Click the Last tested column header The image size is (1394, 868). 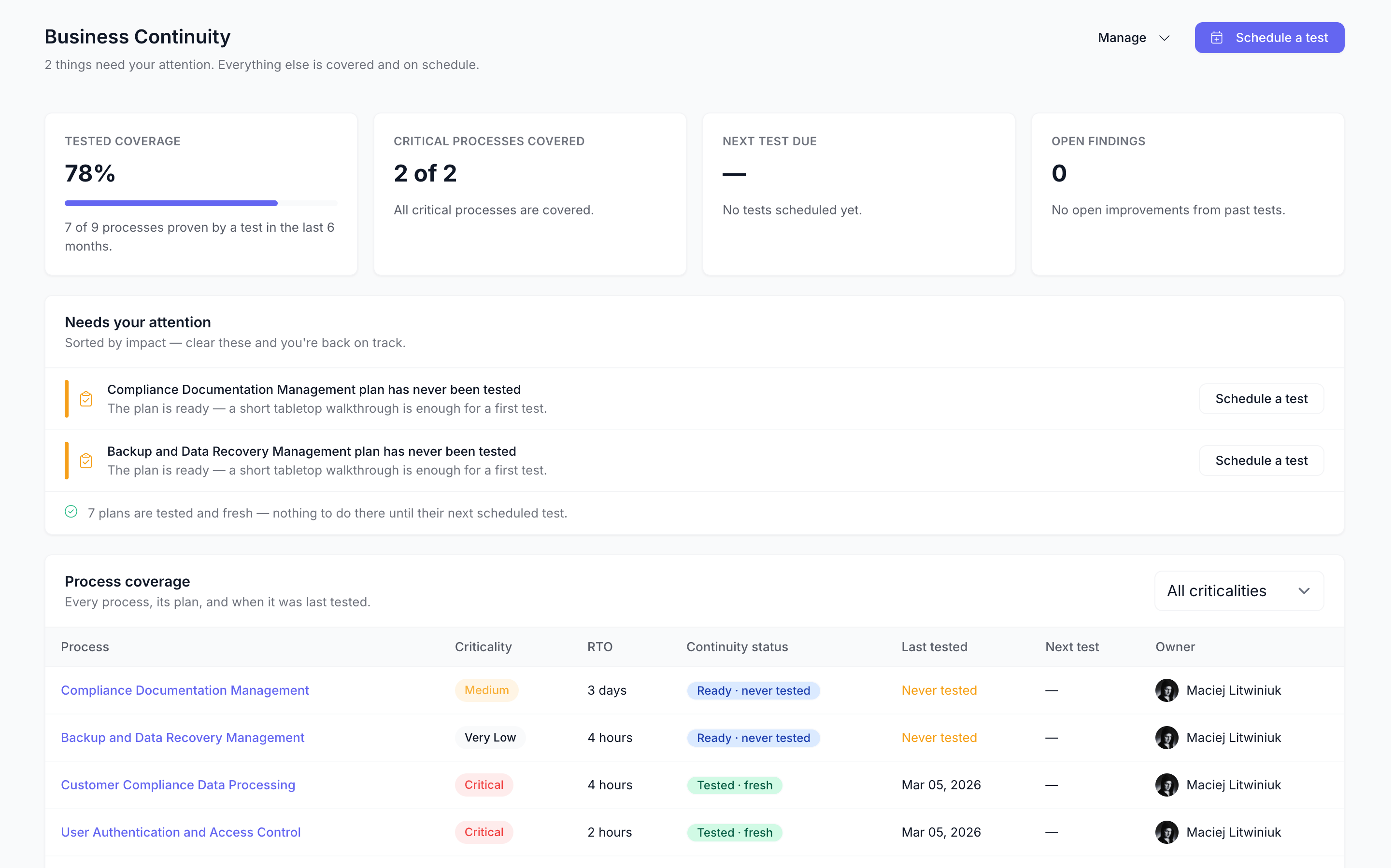[935, 647]
